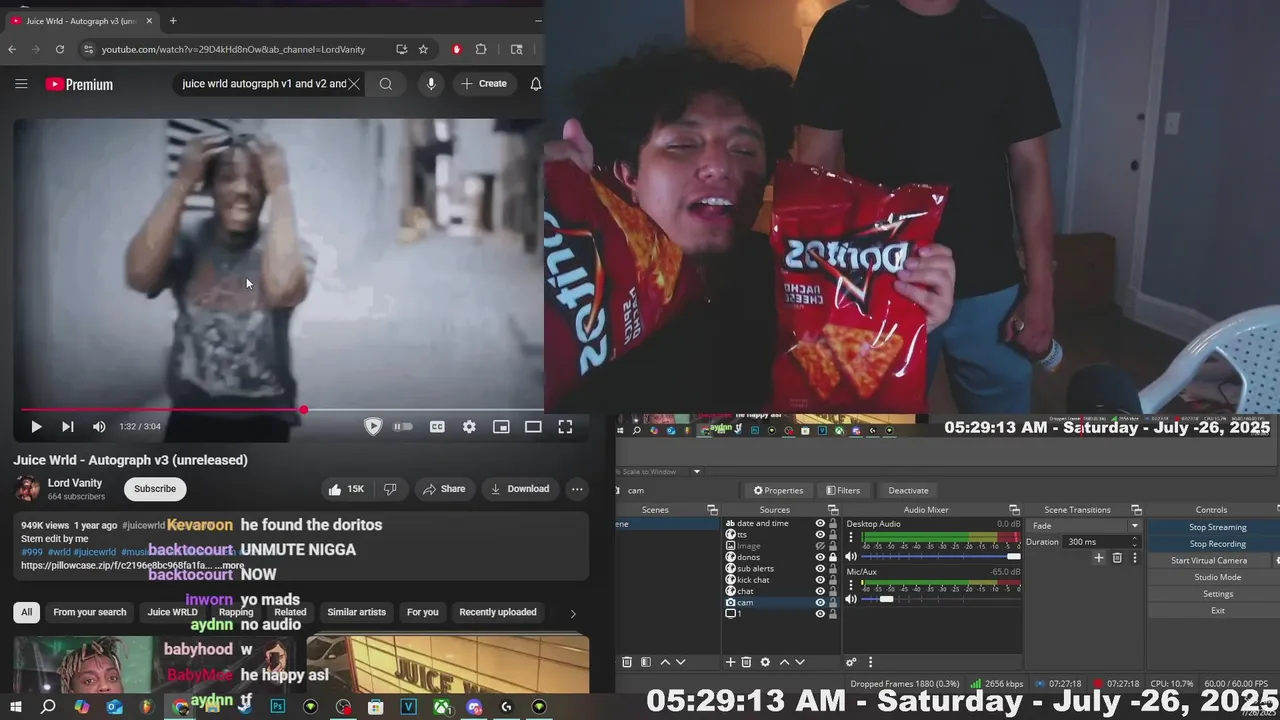Toggle visibility of the donos source
Screen dimensions: 1280x720
[x=820, y=557]
